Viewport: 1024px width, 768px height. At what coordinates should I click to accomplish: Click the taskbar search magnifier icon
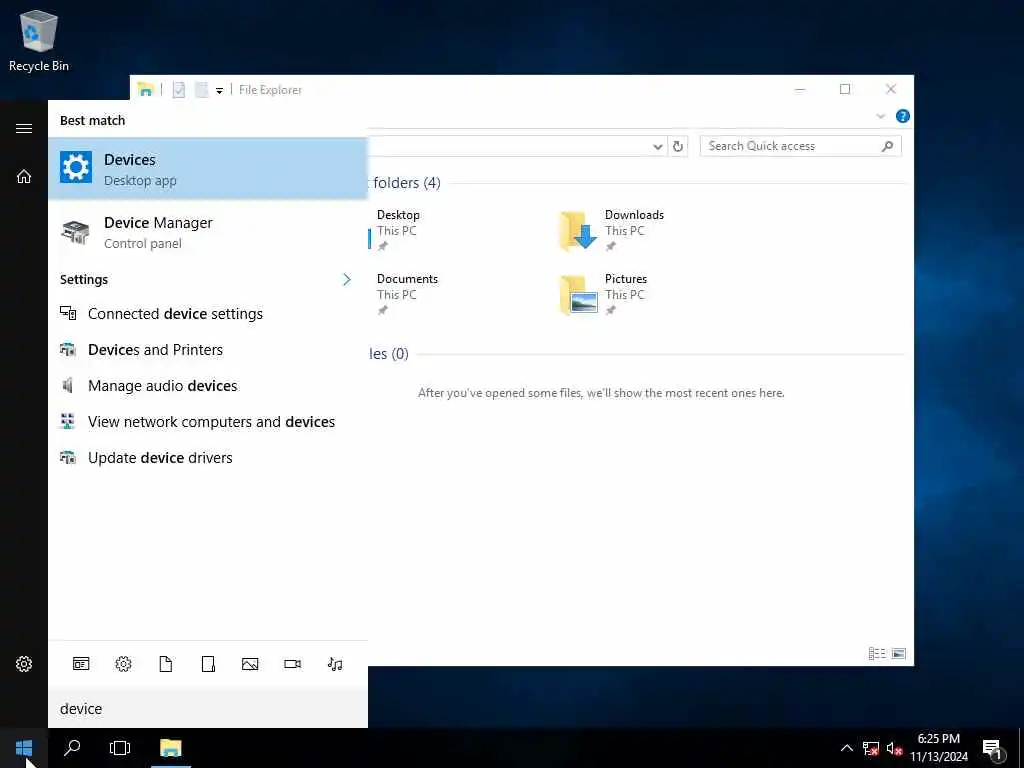click(x=72, y=748)
